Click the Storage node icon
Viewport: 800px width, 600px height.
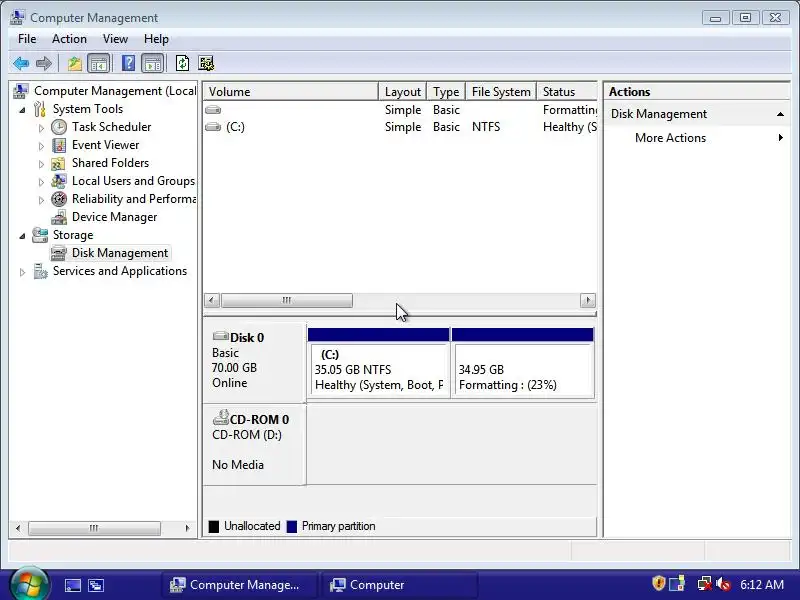pos(40,235)
